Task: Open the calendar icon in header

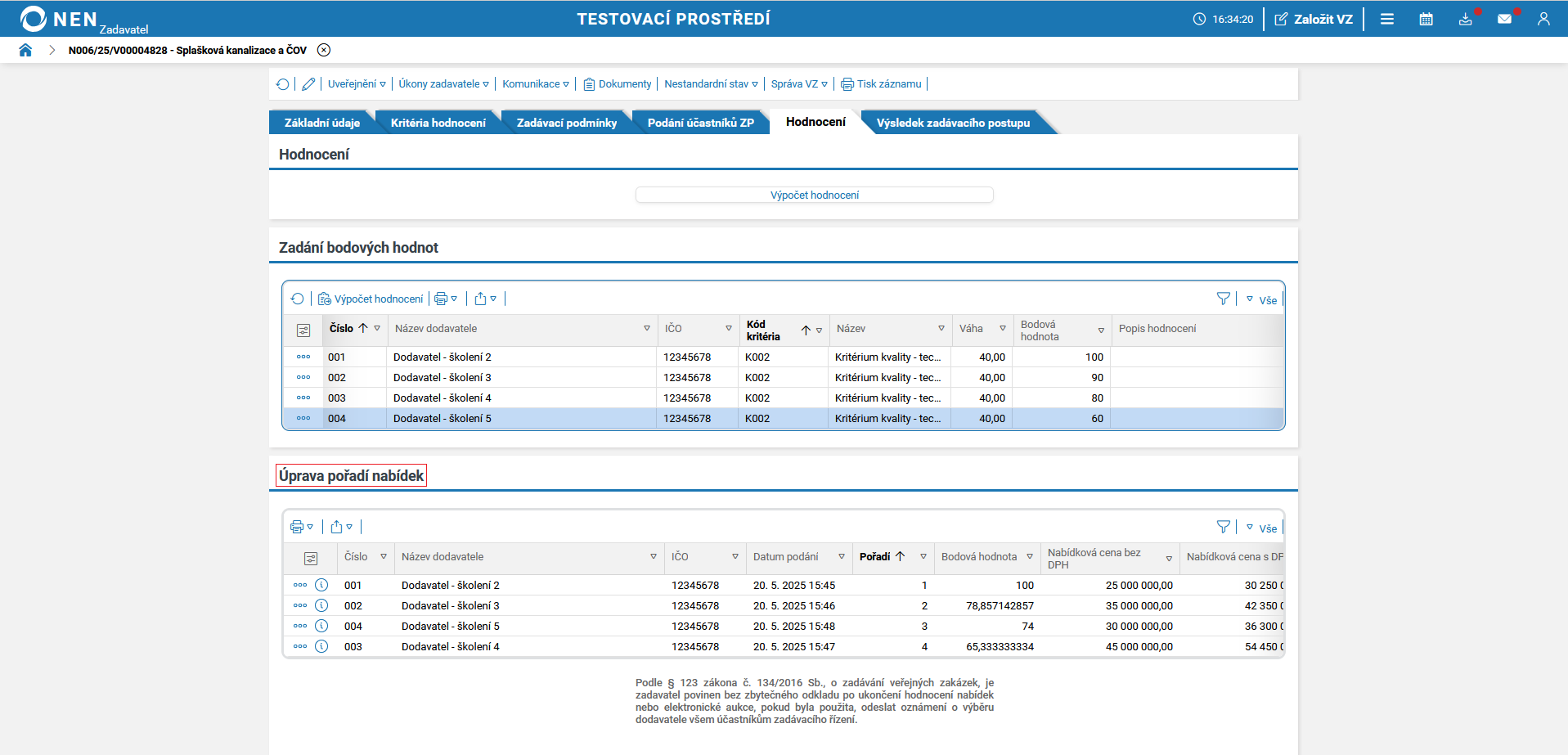Action: point(1426,19)
